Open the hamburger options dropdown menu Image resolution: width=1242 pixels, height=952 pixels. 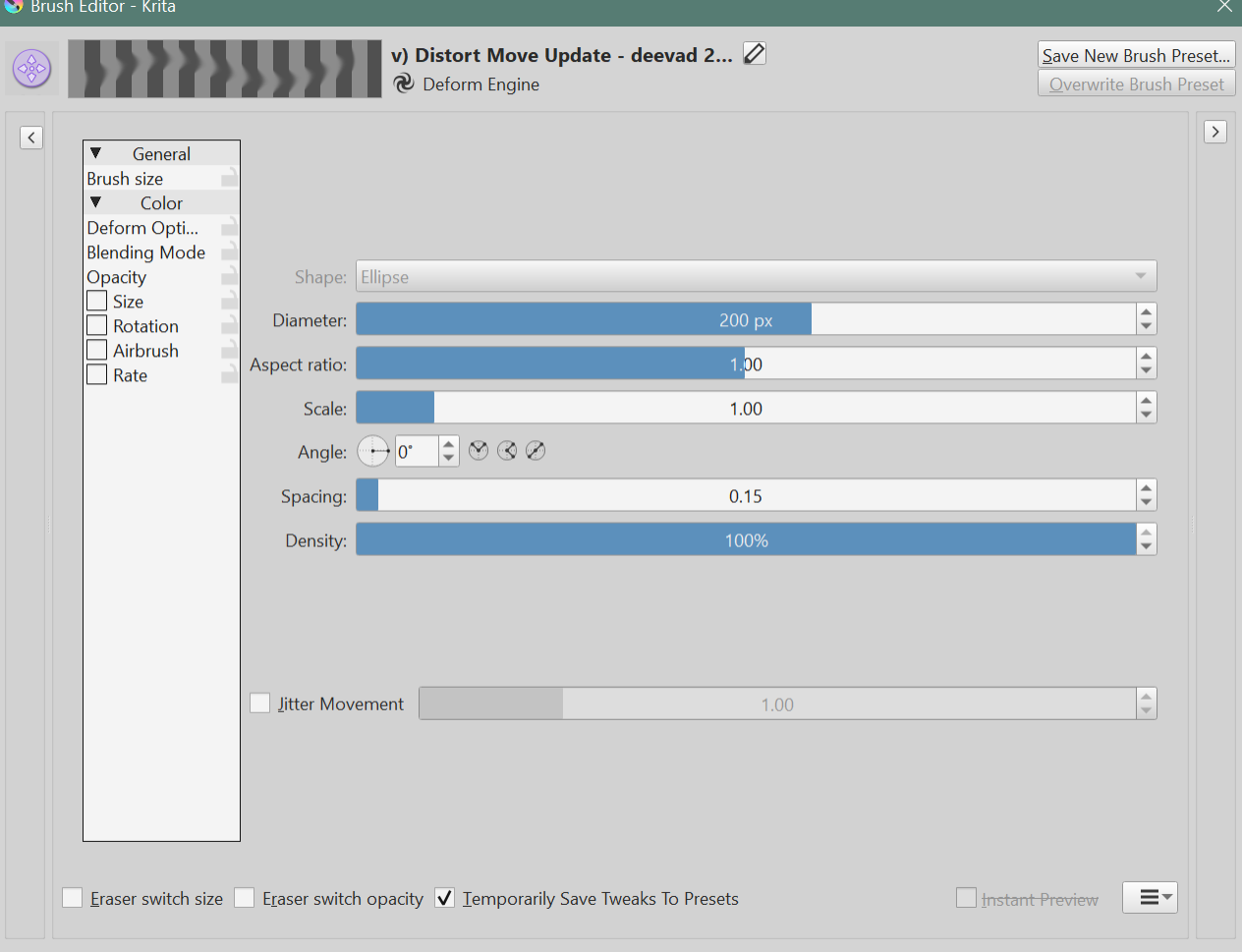[x=1150, y=897]
